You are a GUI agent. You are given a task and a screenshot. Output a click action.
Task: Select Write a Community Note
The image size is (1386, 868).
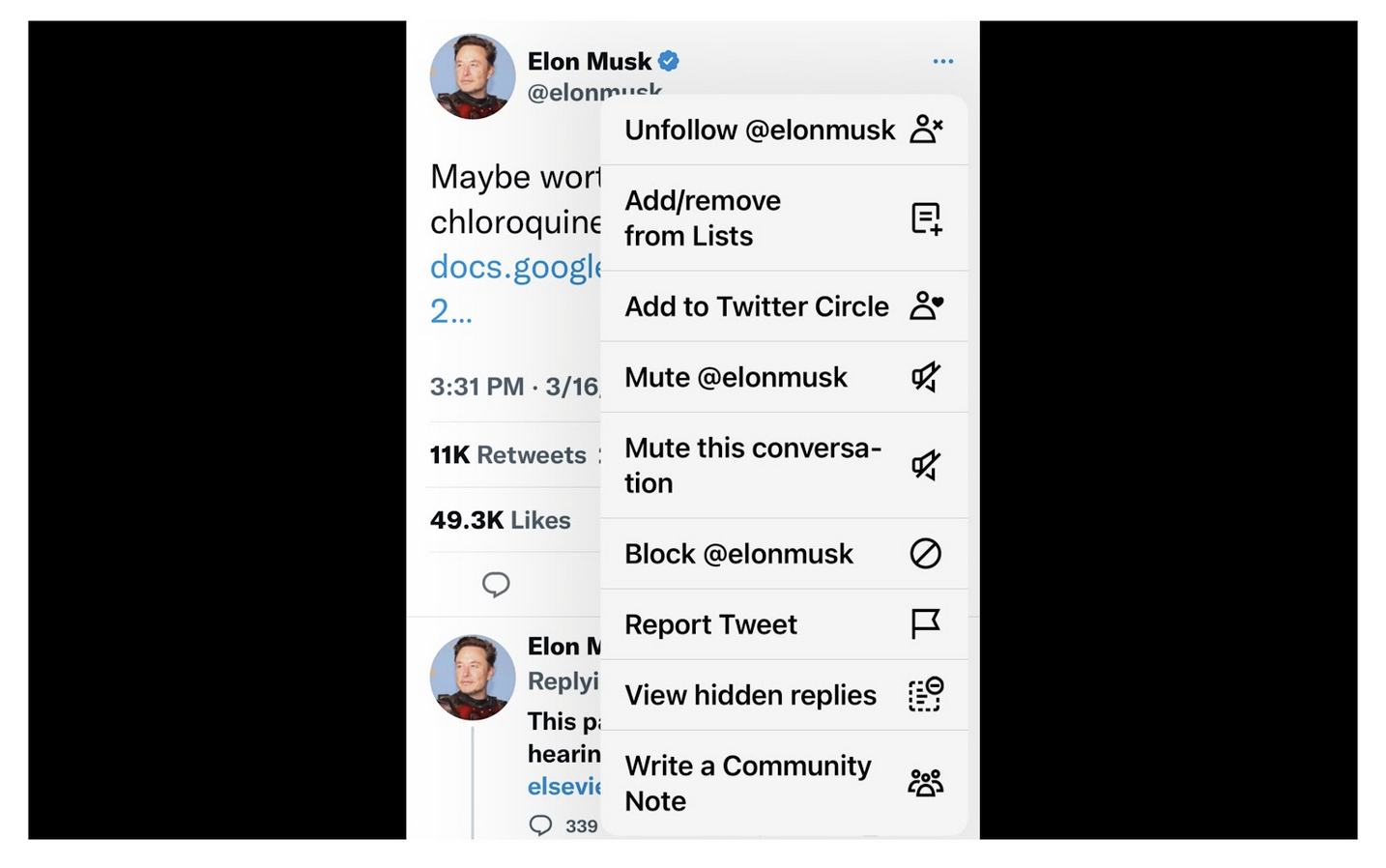click(748, 783)
